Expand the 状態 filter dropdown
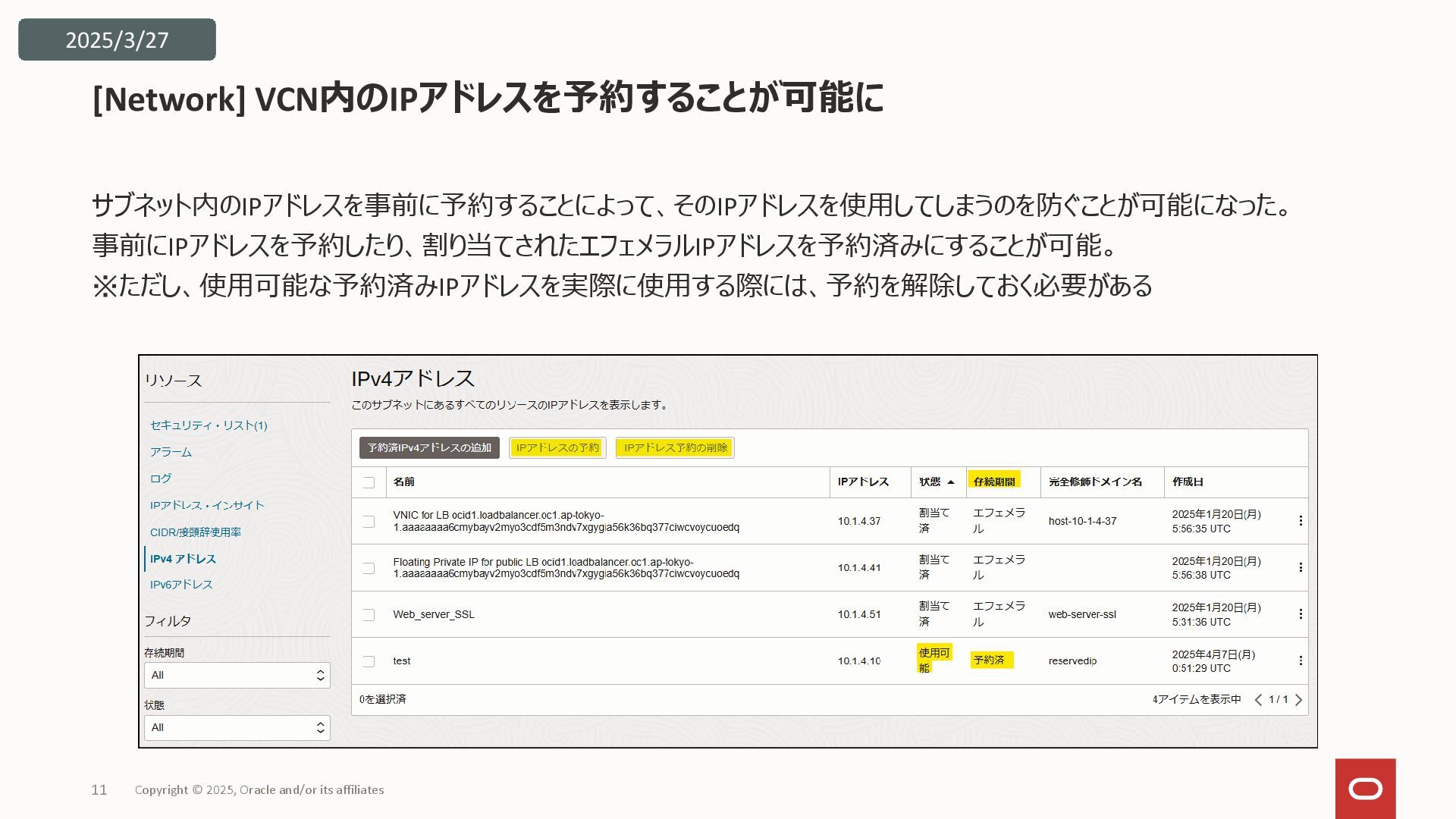The height and width of the screenshot is (819, 1456). [237, 728]
